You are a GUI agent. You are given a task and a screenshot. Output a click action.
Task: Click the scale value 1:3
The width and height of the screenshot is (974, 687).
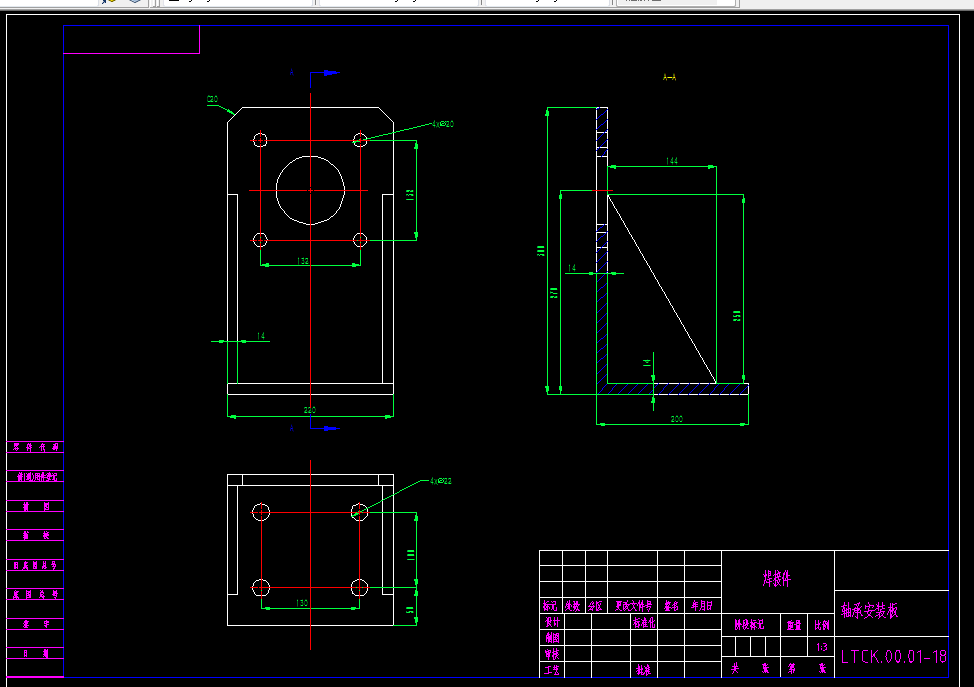pos(822,647)
